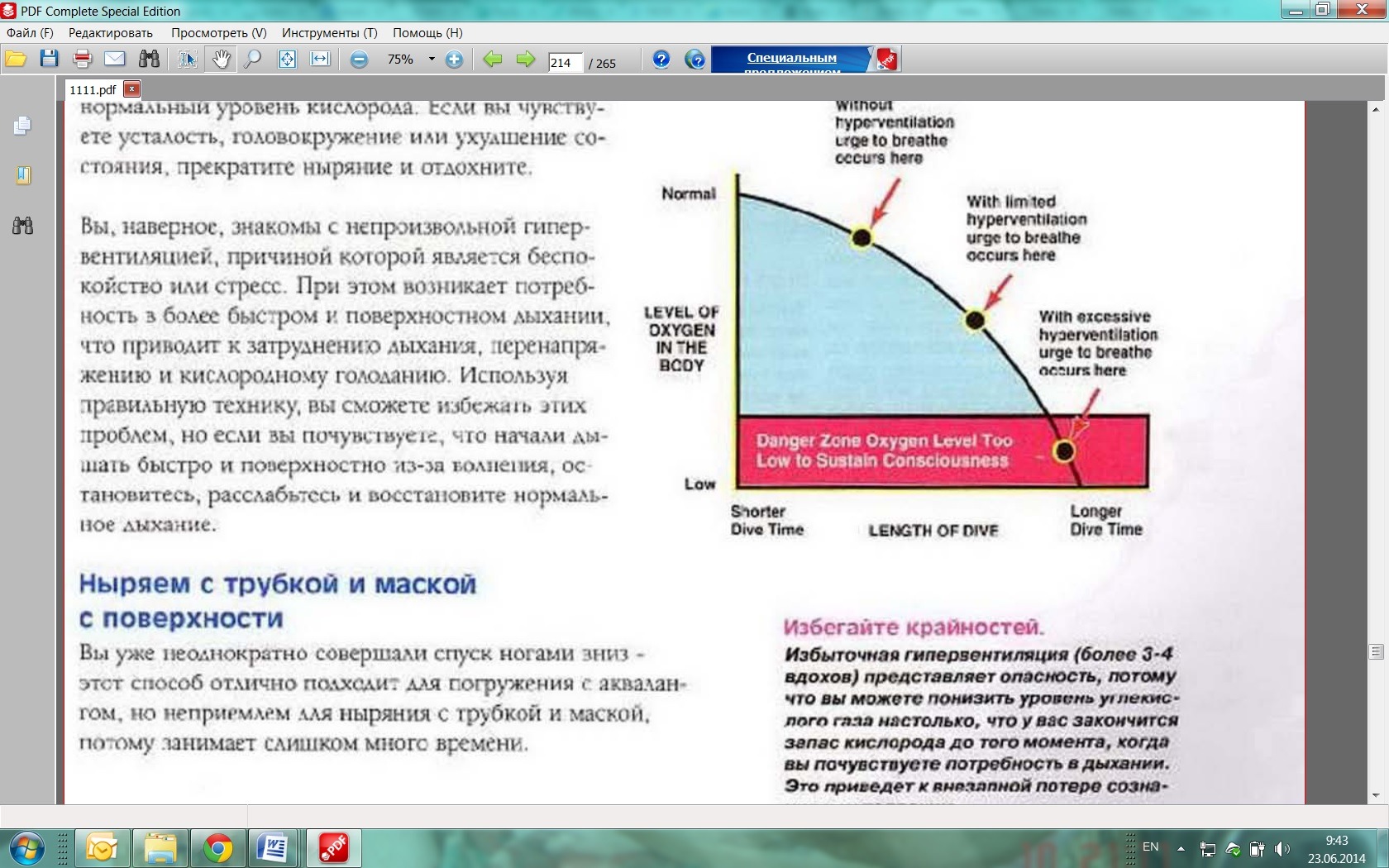Print the document with the printer icon
The width and height of the screenshot is (1389, 868).
coord(82,60)
